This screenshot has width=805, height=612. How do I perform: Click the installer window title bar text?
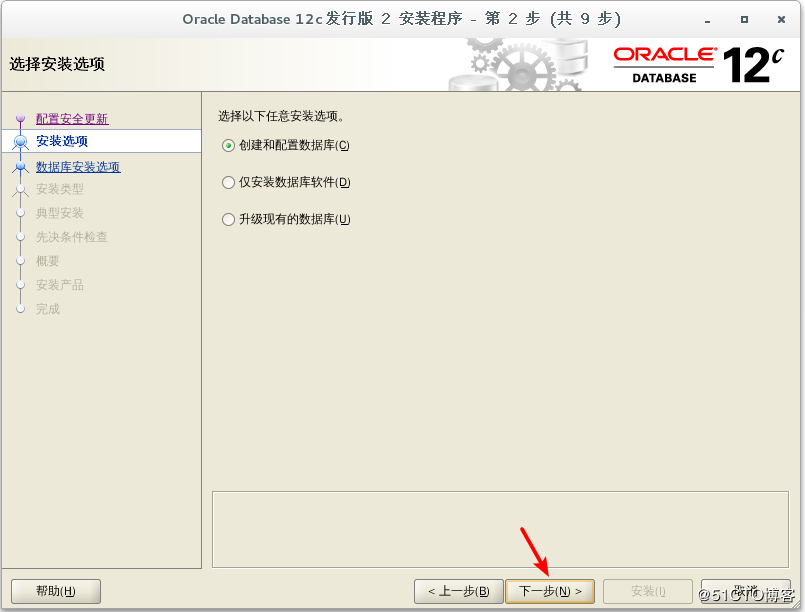click(401, 19)
